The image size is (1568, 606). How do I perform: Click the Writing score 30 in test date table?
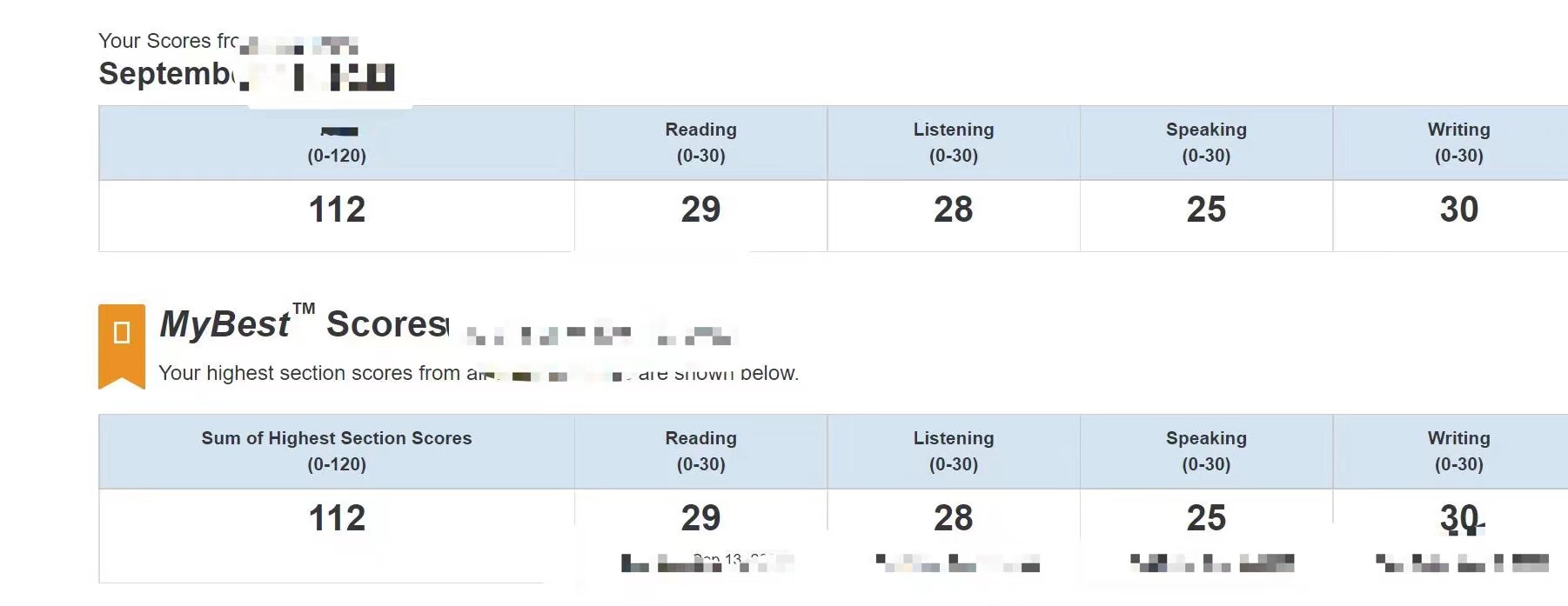(1458, 210)
